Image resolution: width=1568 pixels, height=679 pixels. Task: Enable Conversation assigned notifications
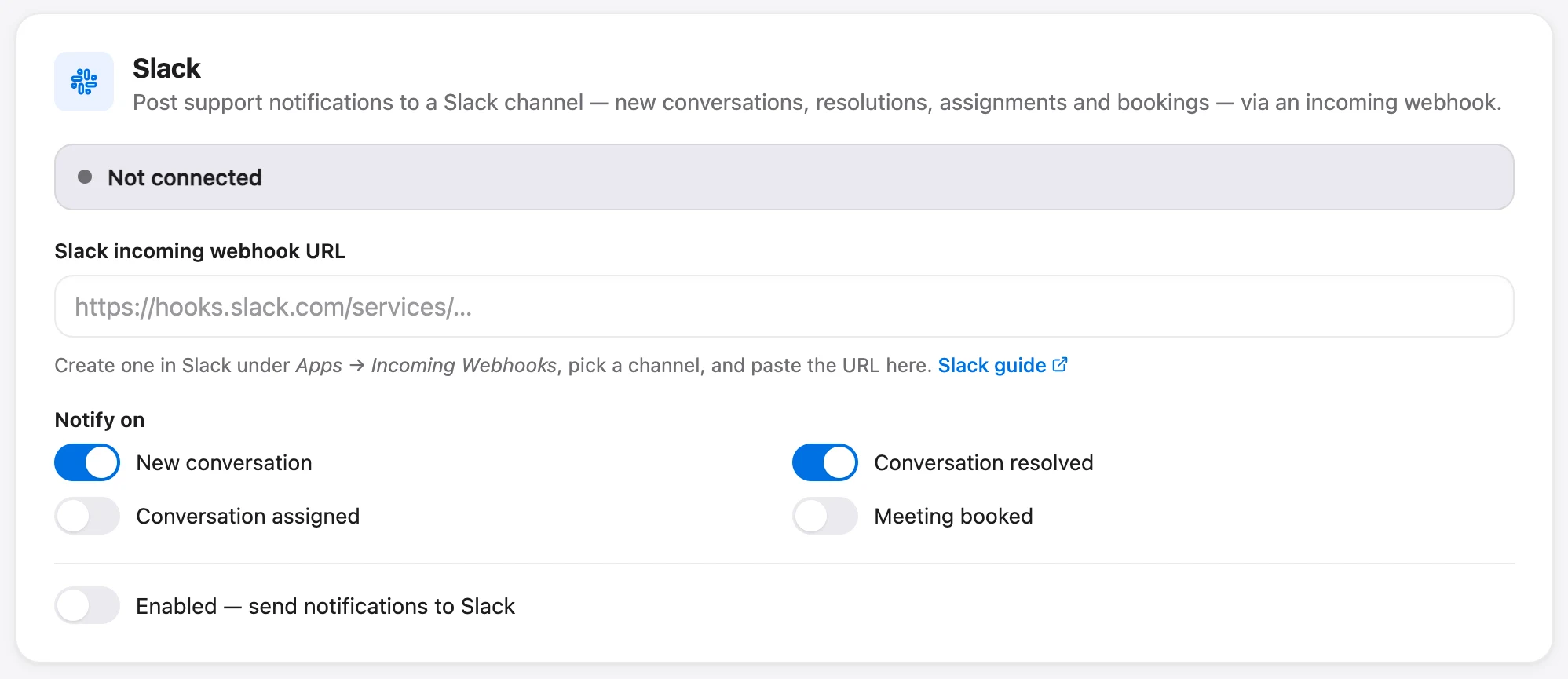click(87, 516)
